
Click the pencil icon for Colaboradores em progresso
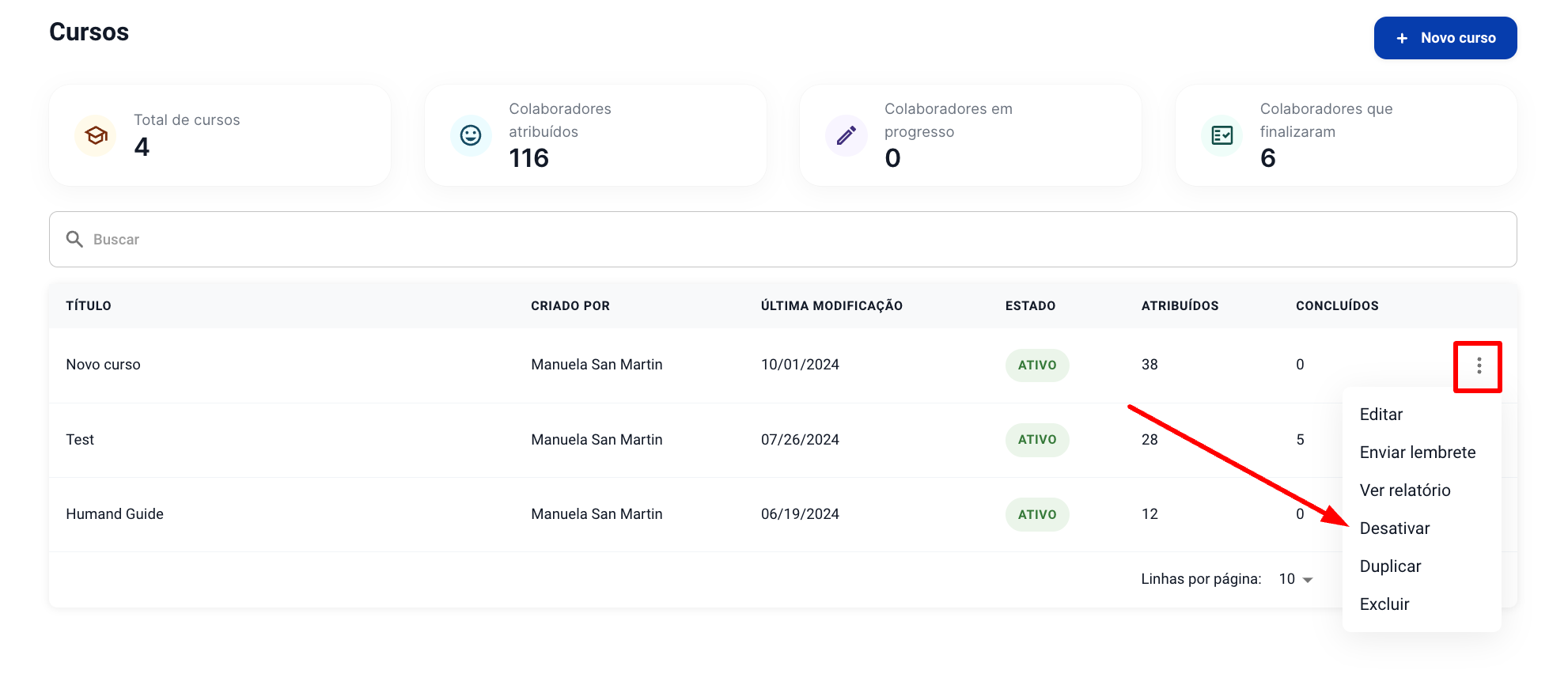coord(846,135)
